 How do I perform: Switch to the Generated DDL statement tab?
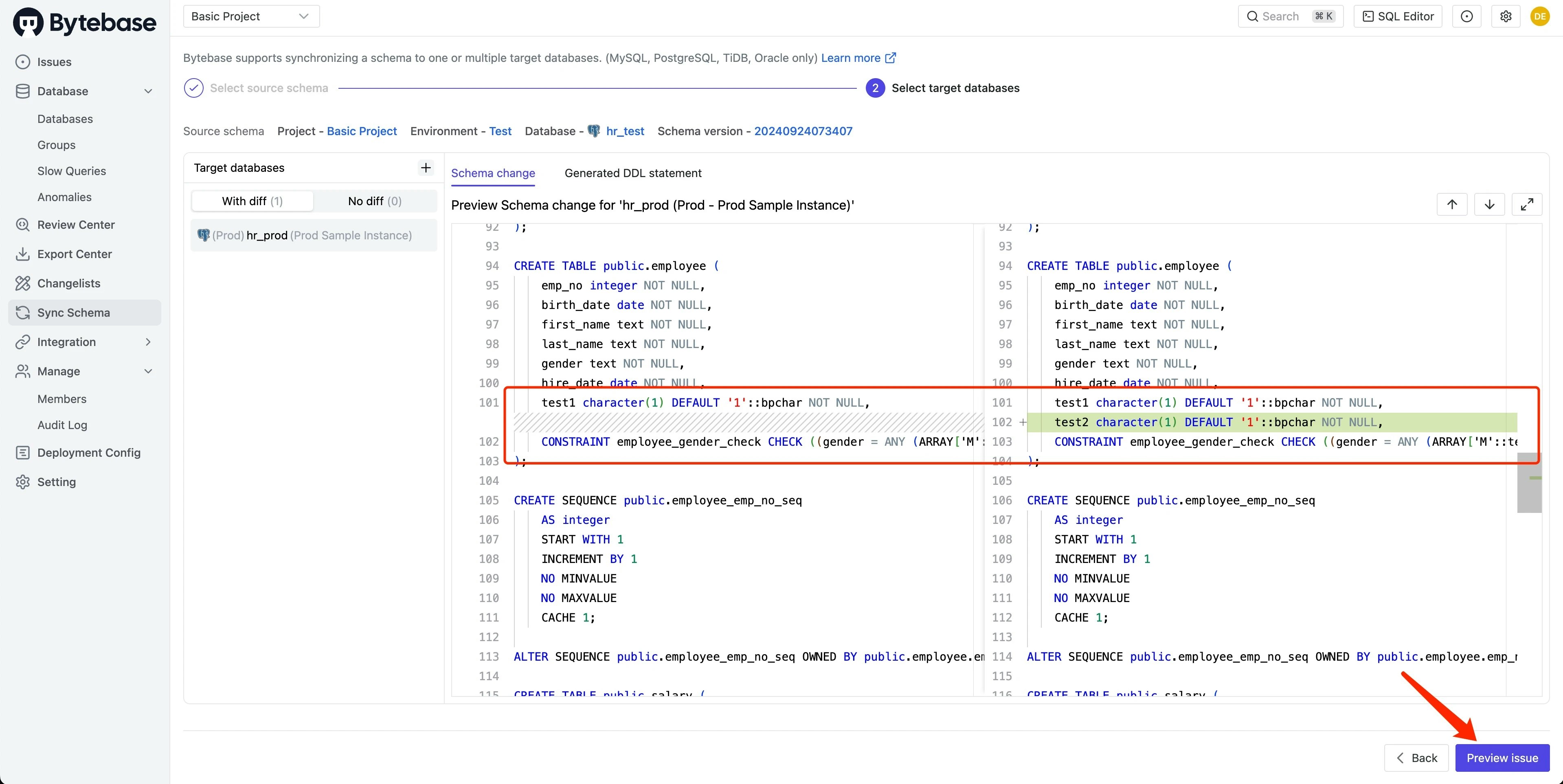point(632,173)
